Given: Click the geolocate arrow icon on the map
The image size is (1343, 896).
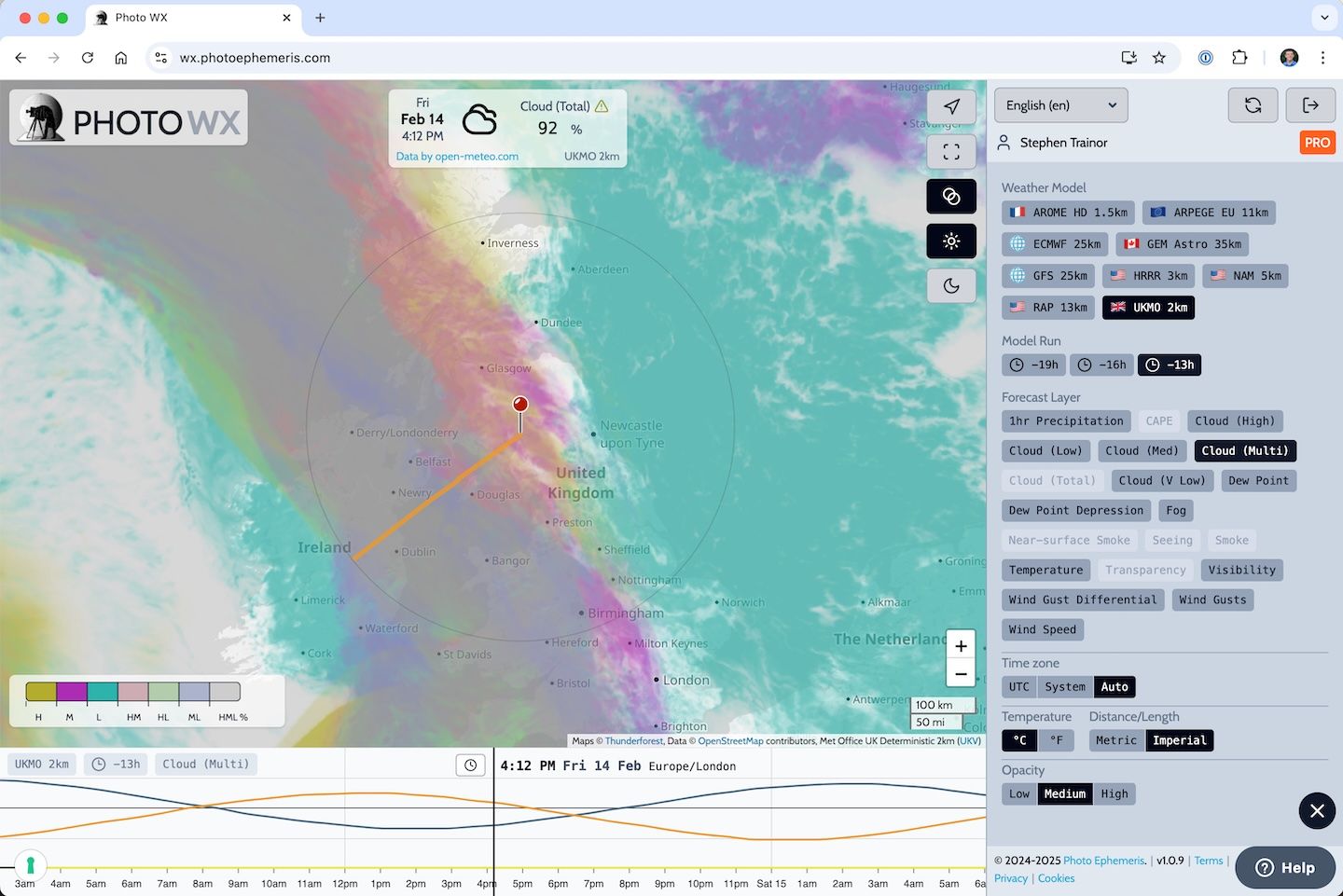Looking at the screenshot, I should point(950,106).
